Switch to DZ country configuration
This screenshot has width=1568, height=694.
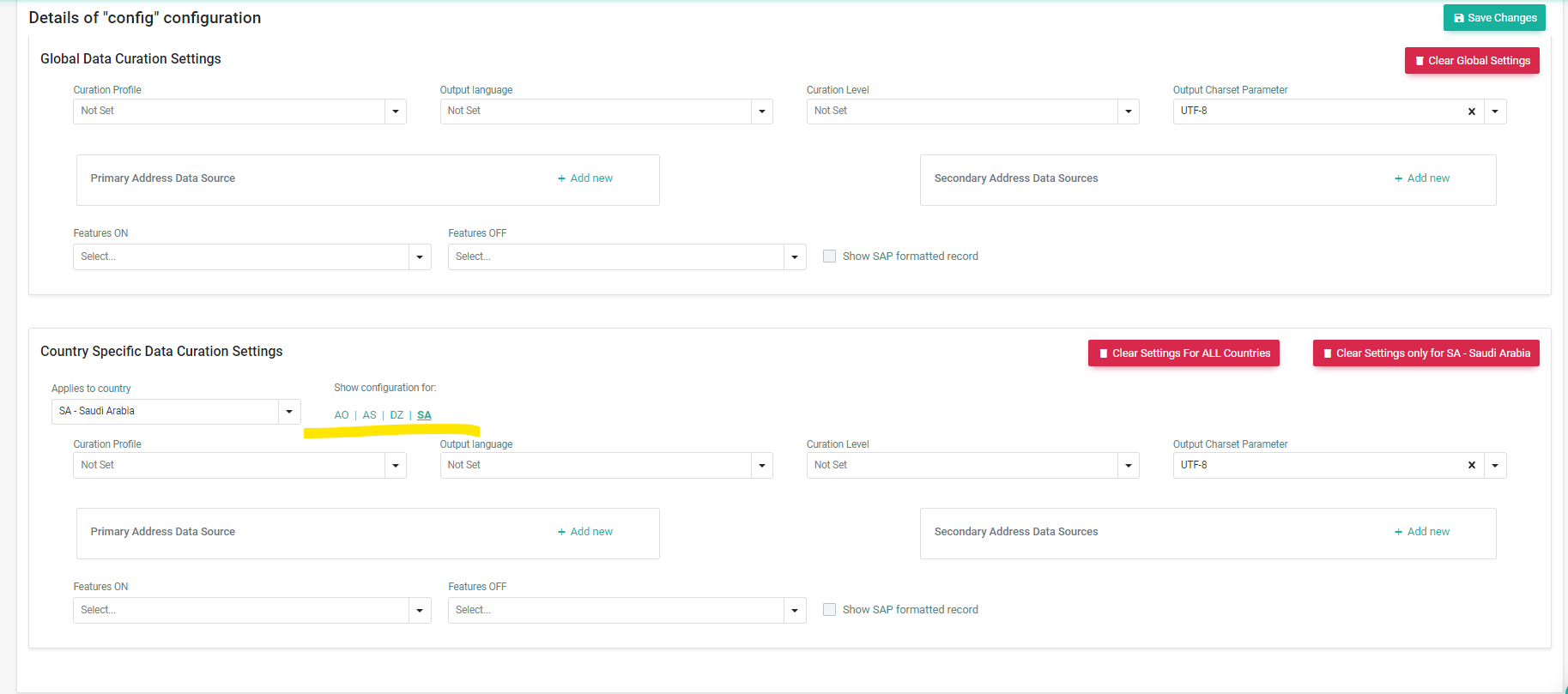point(397,415)
